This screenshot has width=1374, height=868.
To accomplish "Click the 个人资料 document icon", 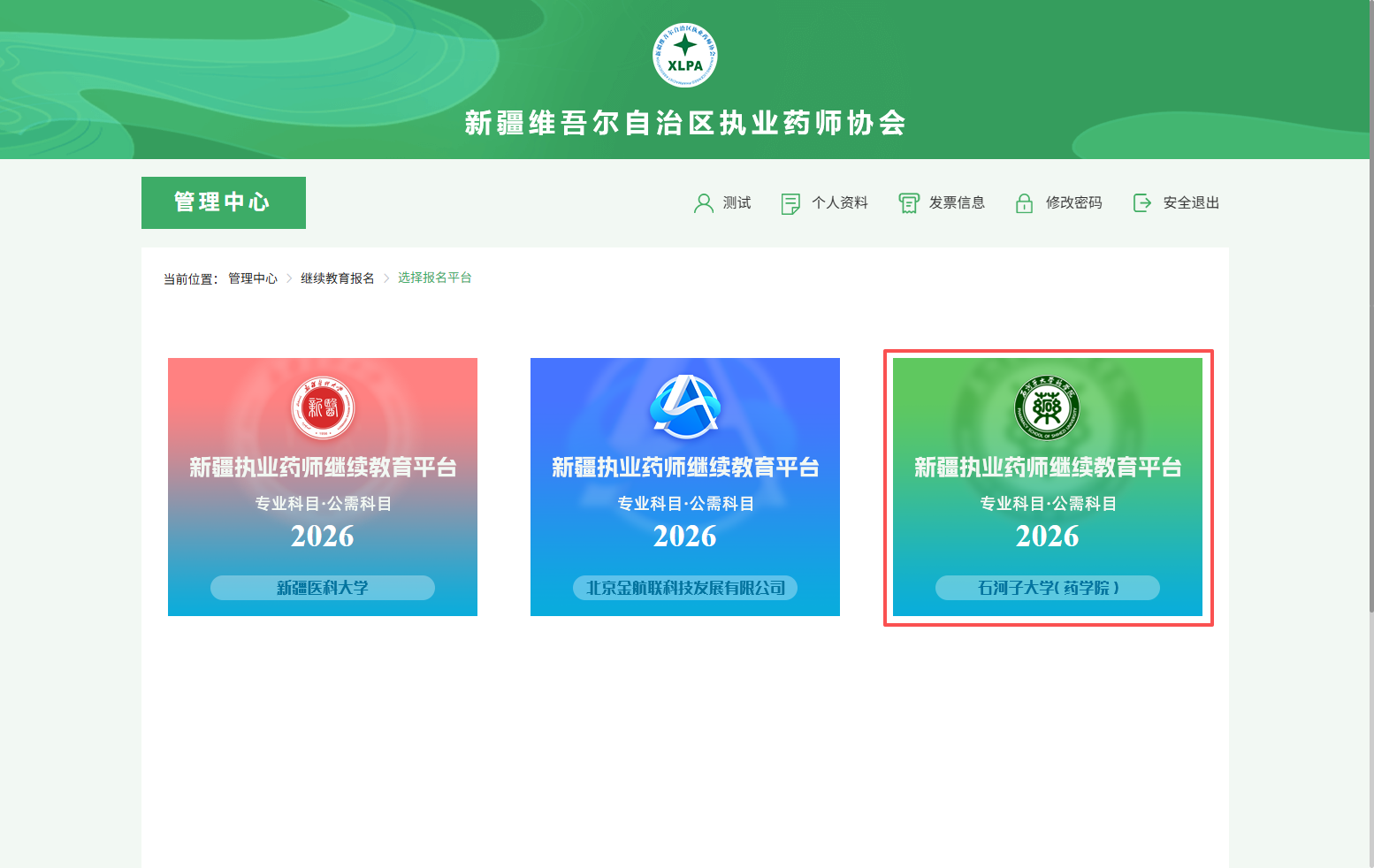I will click(790, 203).
